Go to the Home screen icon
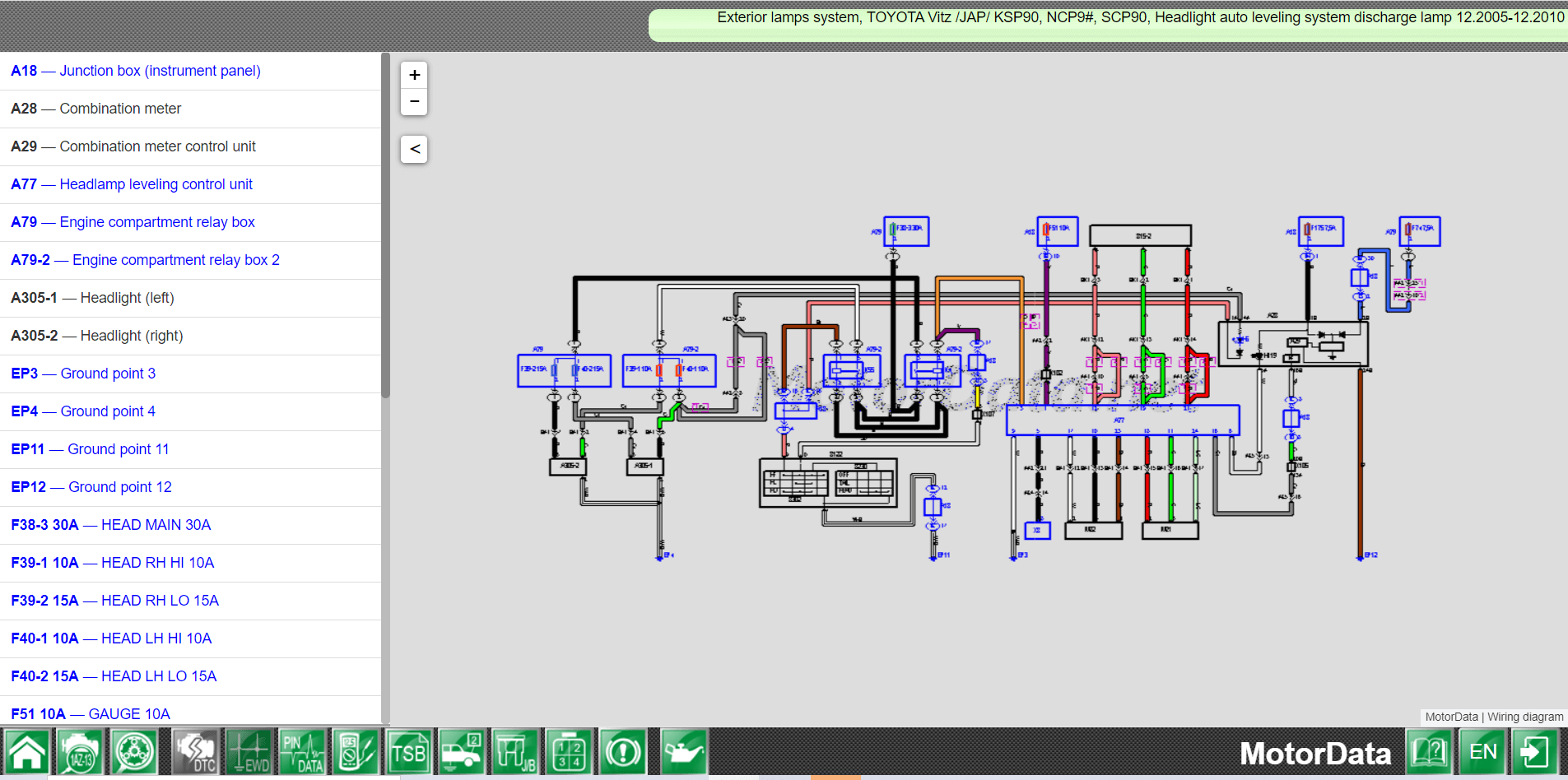The height and width of the screenshot is (780, 1568). click(x=27, y=752)
